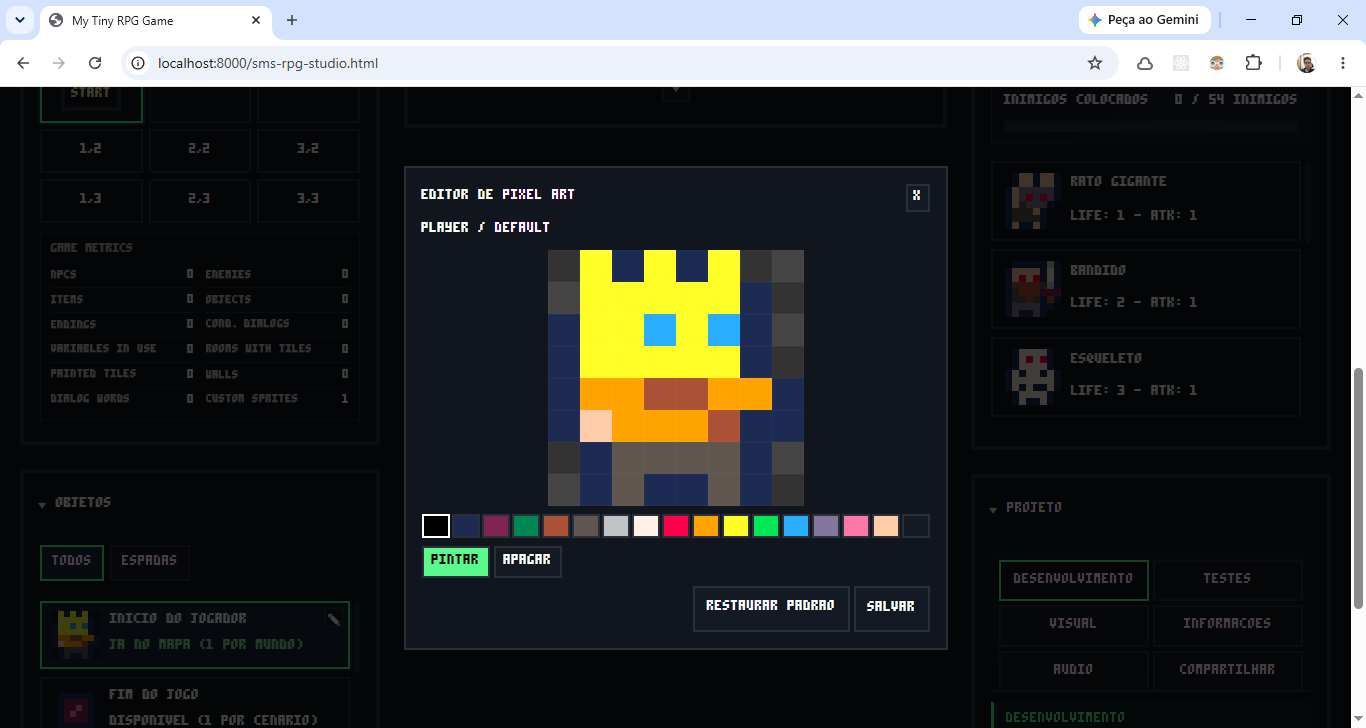
Task: Pick the bright green swatch
Action: point(766,526)
